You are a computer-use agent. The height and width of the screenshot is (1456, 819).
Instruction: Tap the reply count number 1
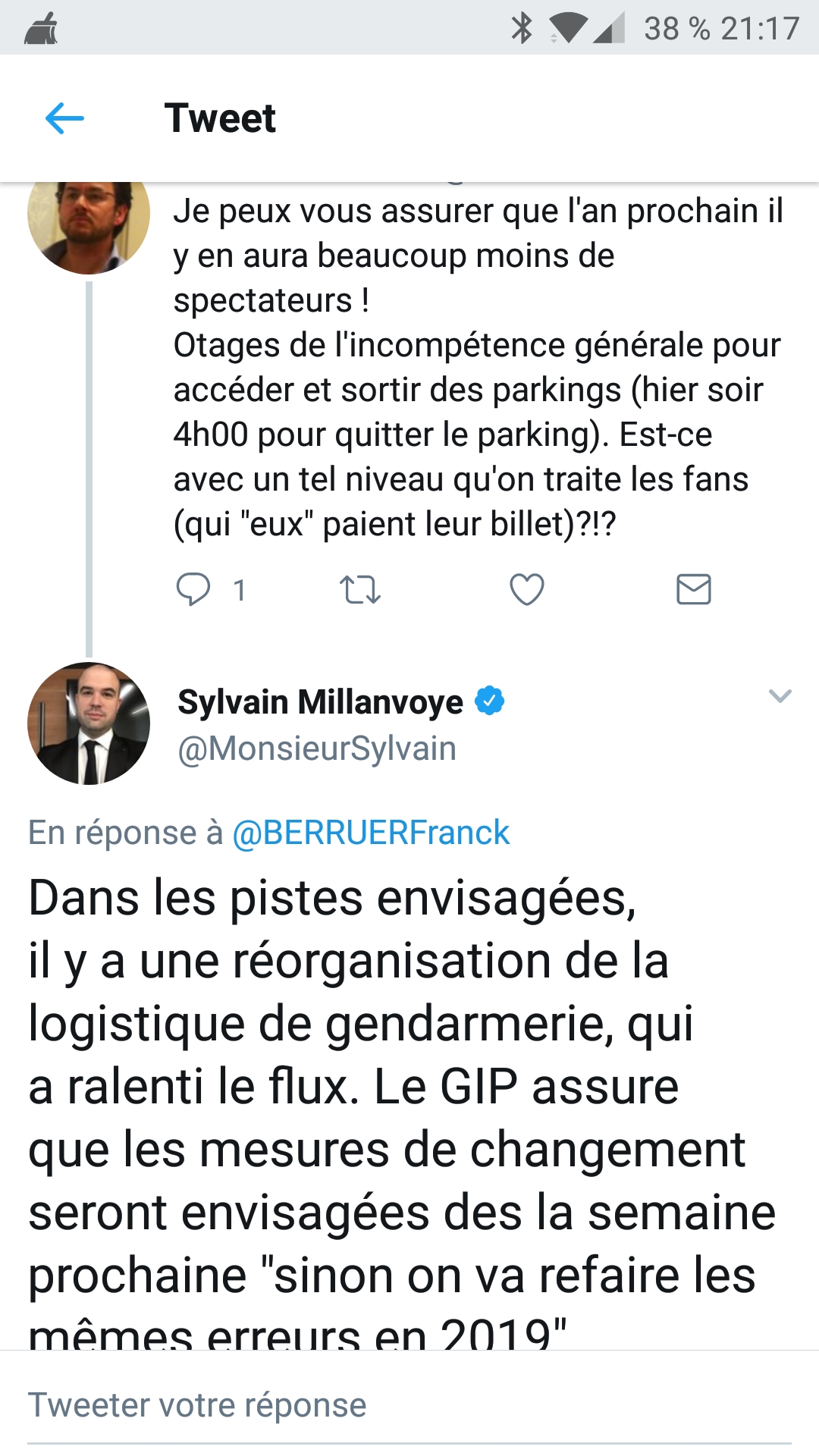[x=240, y=590]
